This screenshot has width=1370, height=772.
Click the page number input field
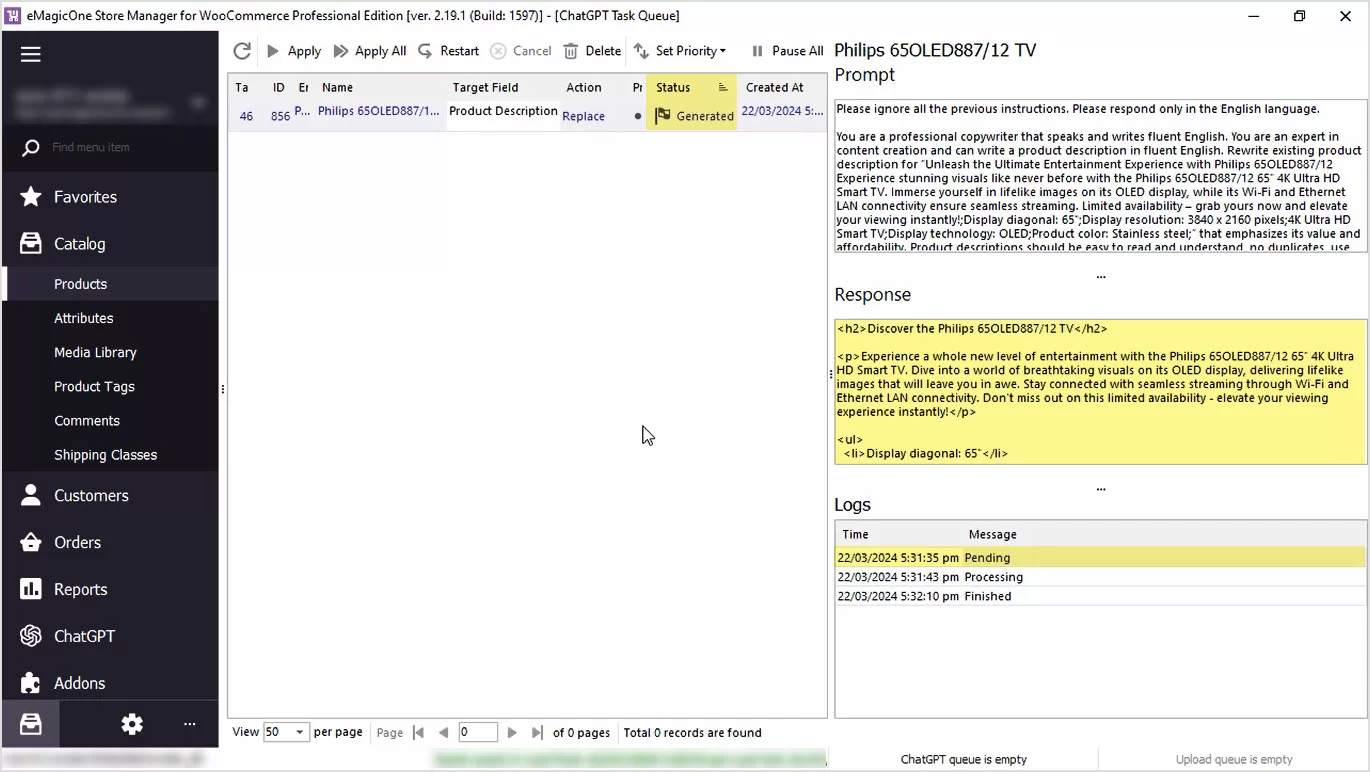[x=477, y=733]
